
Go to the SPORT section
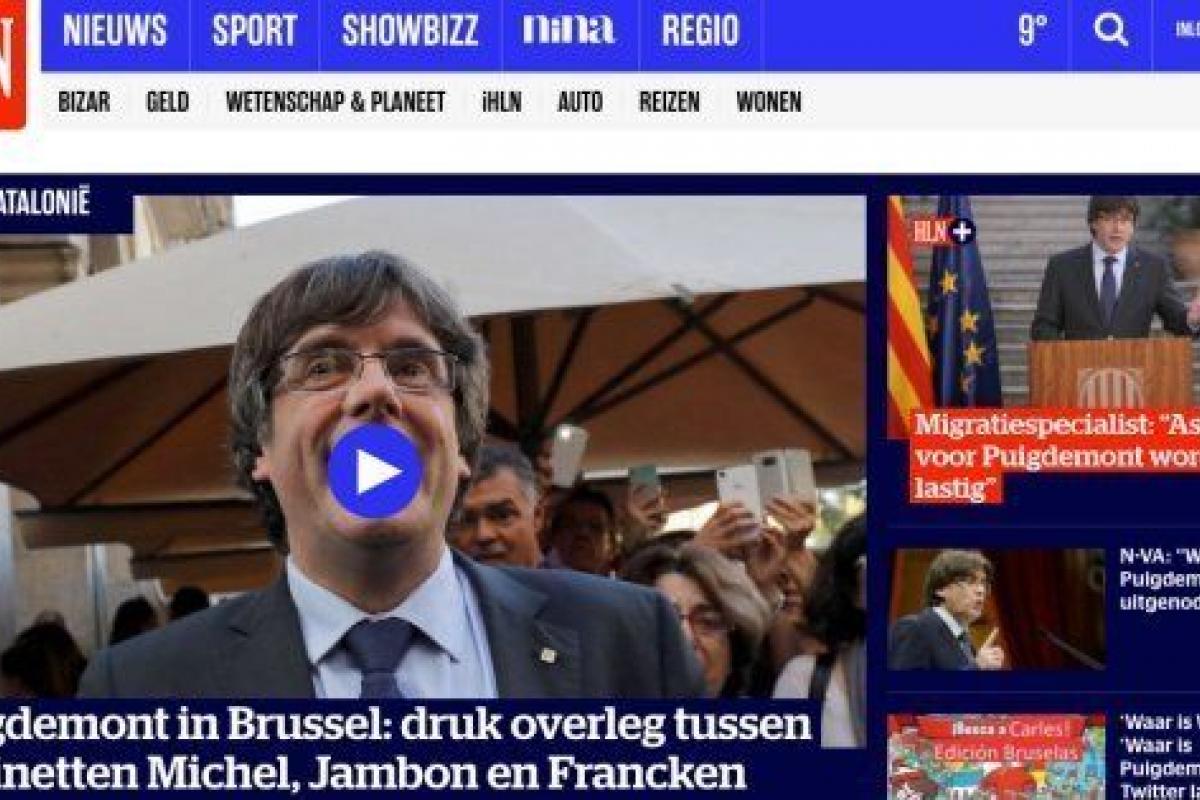[255, 30]
